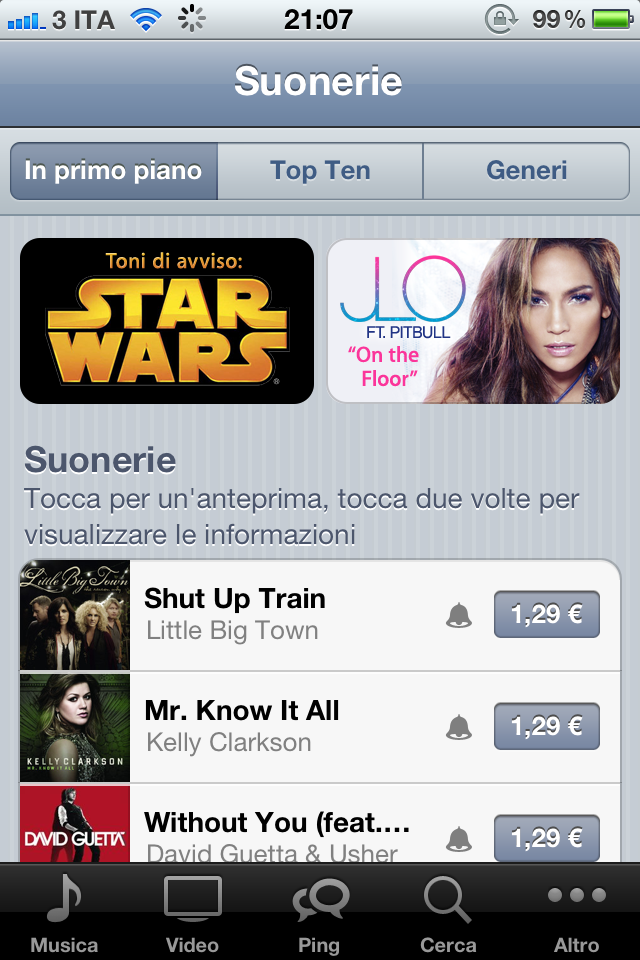Buy Shut Up Train for 1,29 €
The image size is (640, 960).
[x=546, y=614]
